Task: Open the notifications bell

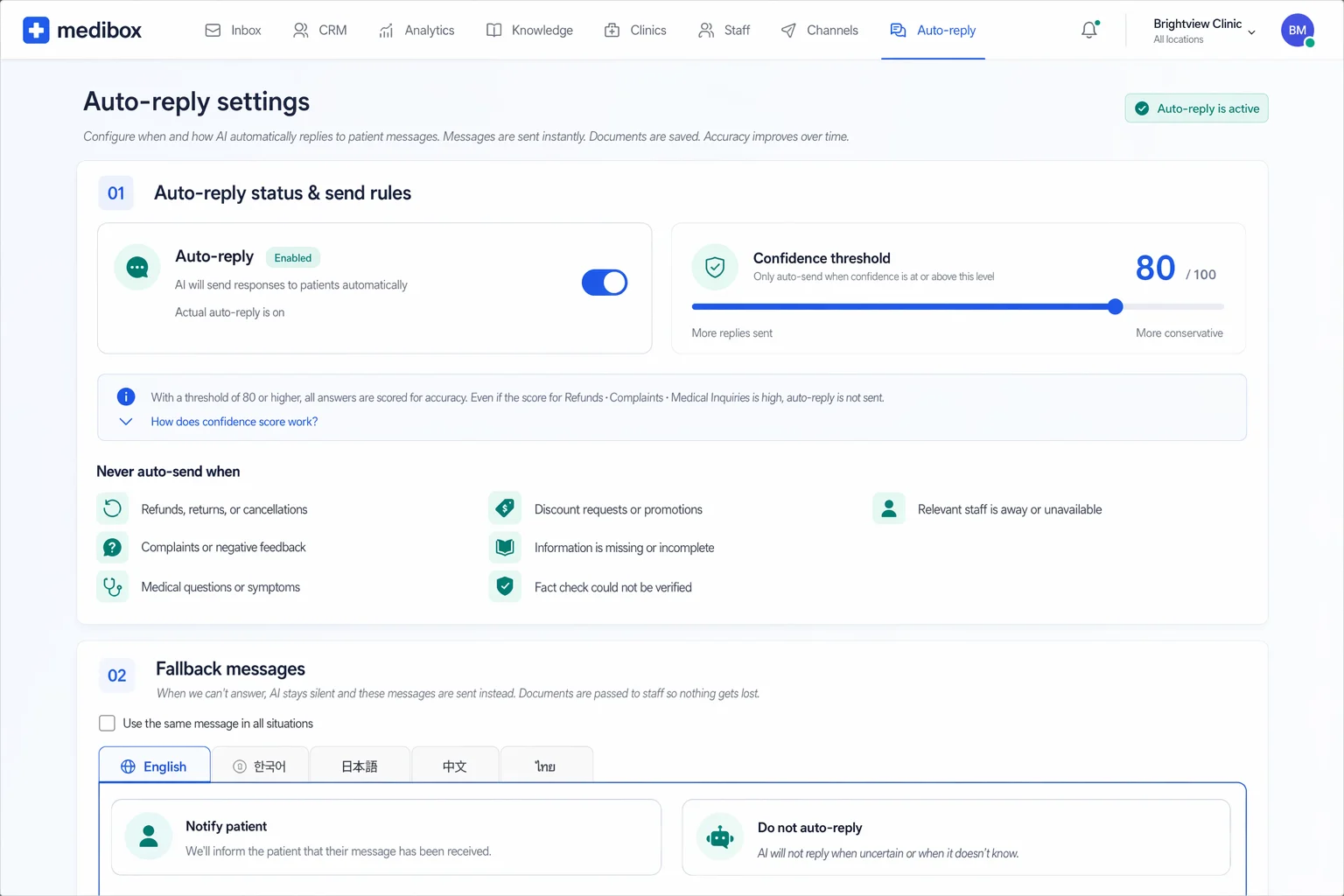Action: click(1089, 30)
